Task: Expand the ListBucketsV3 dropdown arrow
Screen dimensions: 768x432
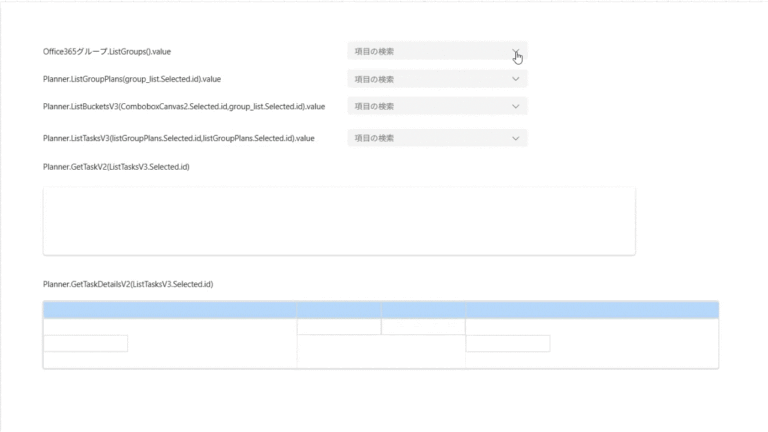Action: click(516, 106)
